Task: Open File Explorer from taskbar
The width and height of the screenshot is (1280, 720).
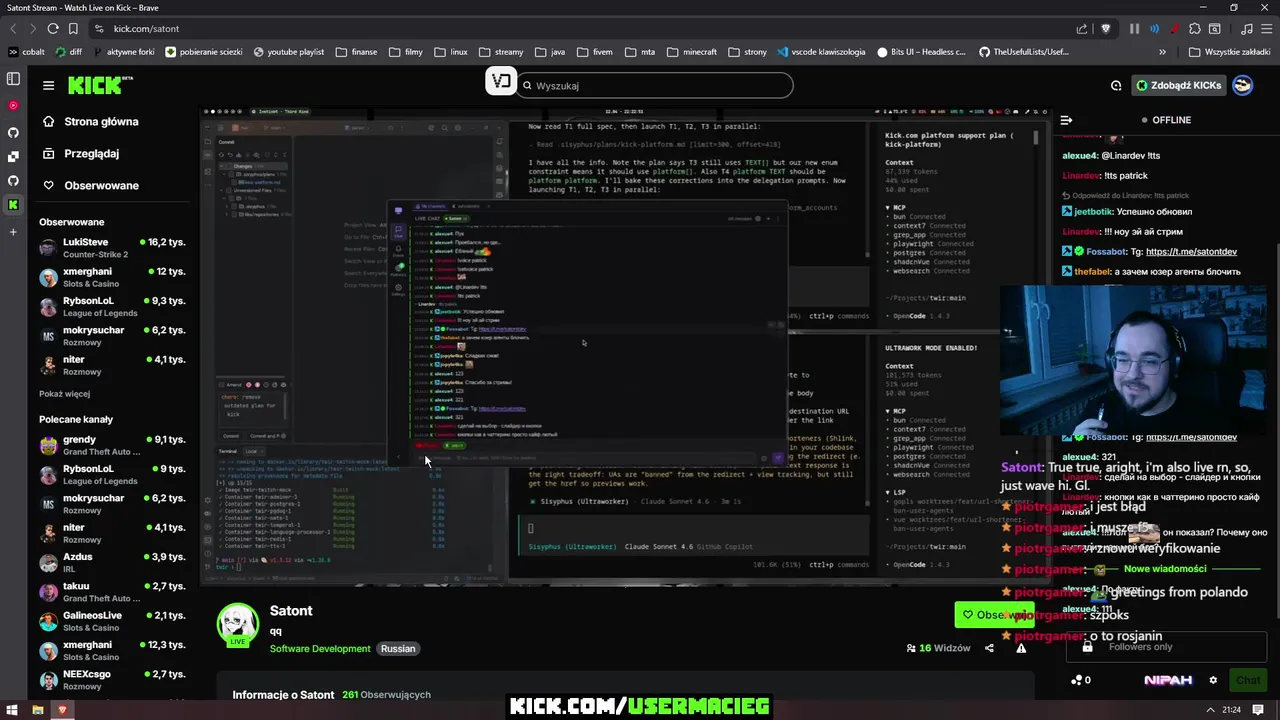Action: click(38, 710)
